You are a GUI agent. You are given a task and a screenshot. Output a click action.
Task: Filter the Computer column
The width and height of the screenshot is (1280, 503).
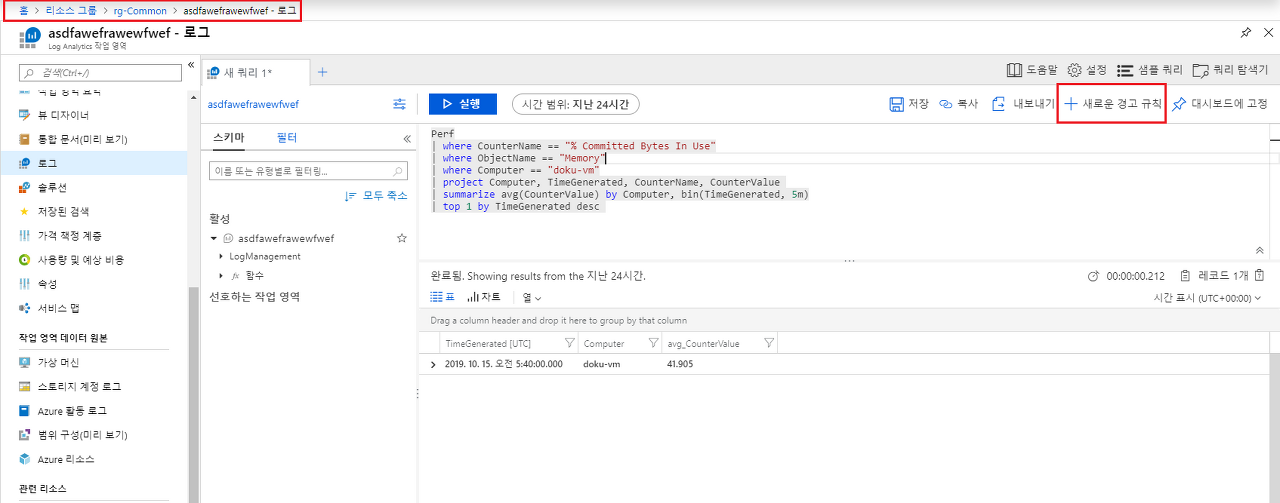[x=654, y=343]
